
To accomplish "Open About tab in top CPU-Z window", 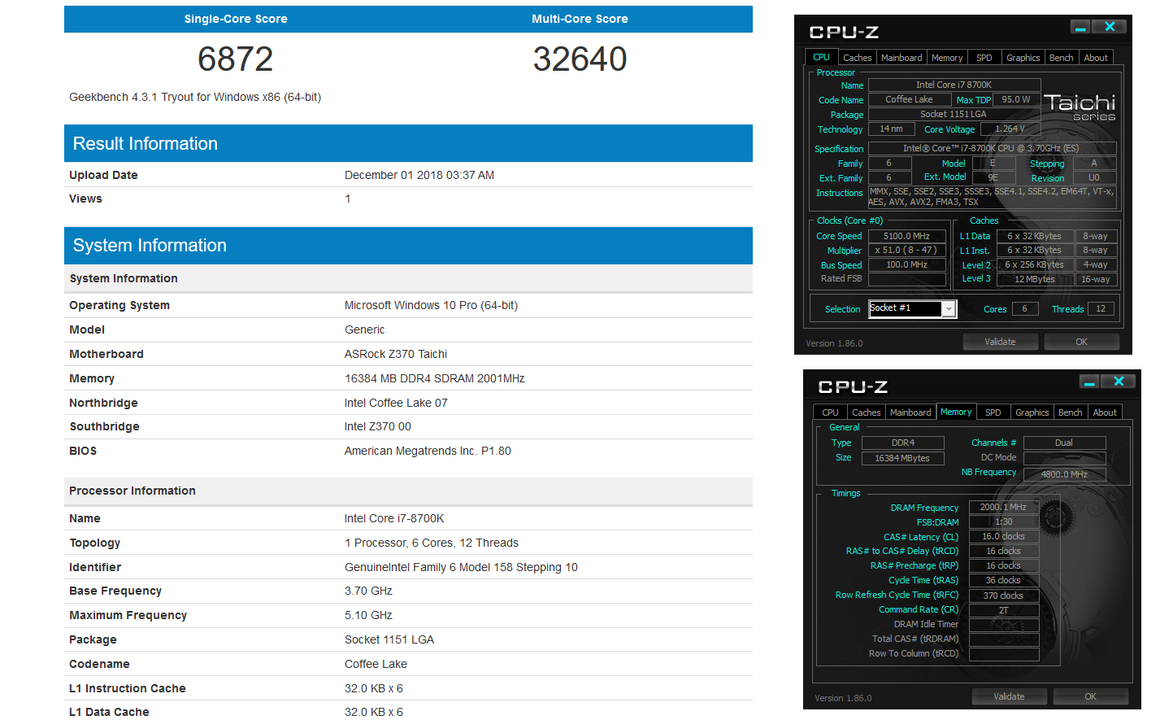I will pyautogui.click(x=1096, y=58).
